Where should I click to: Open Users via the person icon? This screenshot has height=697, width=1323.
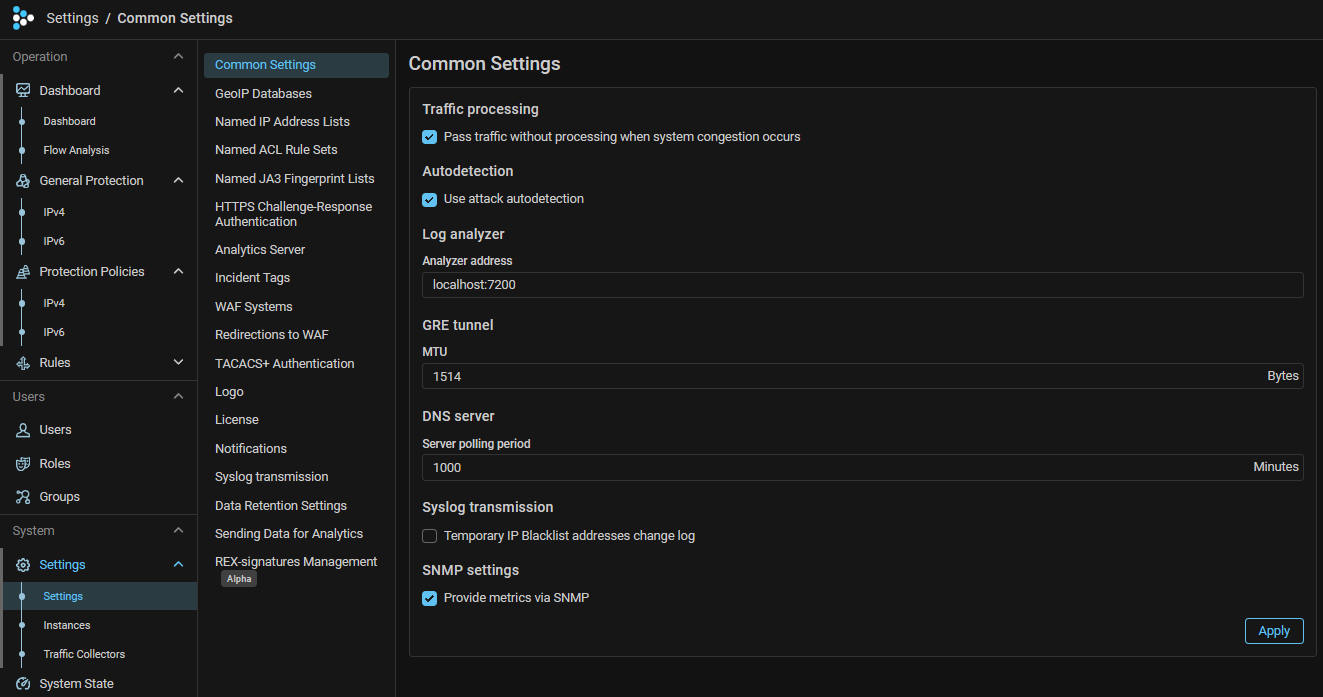[23, 430]
